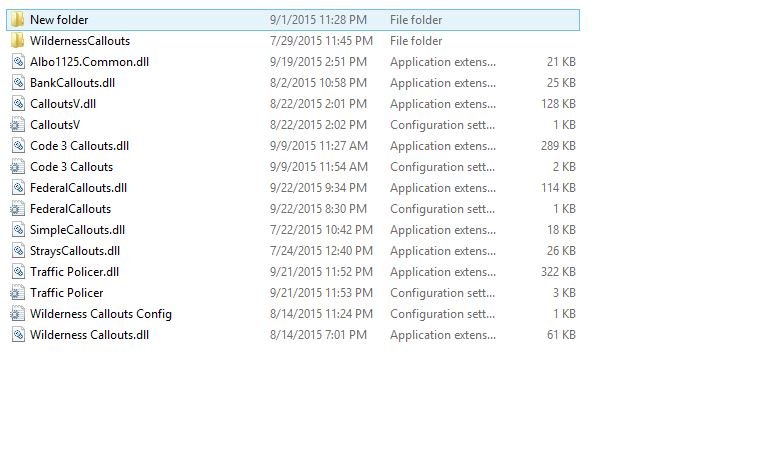Select the FederalCallouts.dll file name

point(78,188)
